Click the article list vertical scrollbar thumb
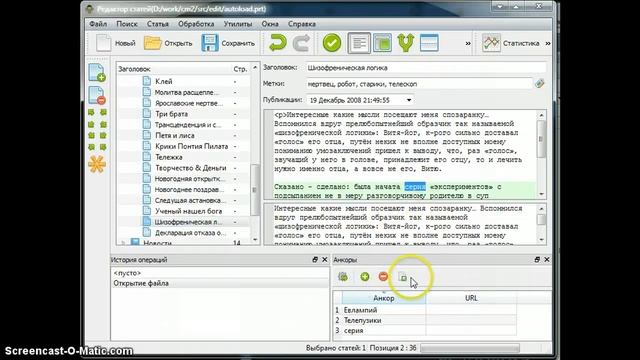The width and height of the screenshot is (640, 360). (x=255, y=190)
